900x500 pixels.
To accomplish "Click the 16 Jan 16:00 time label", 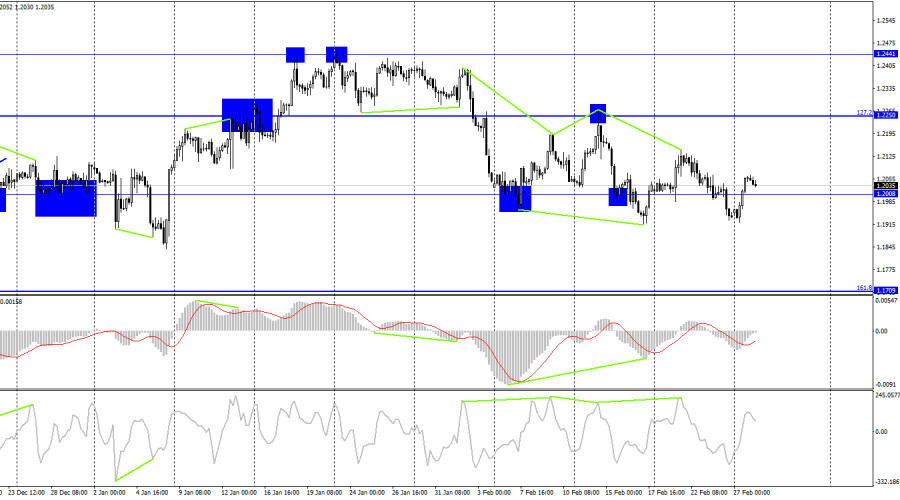I will [x=282, y=493].
